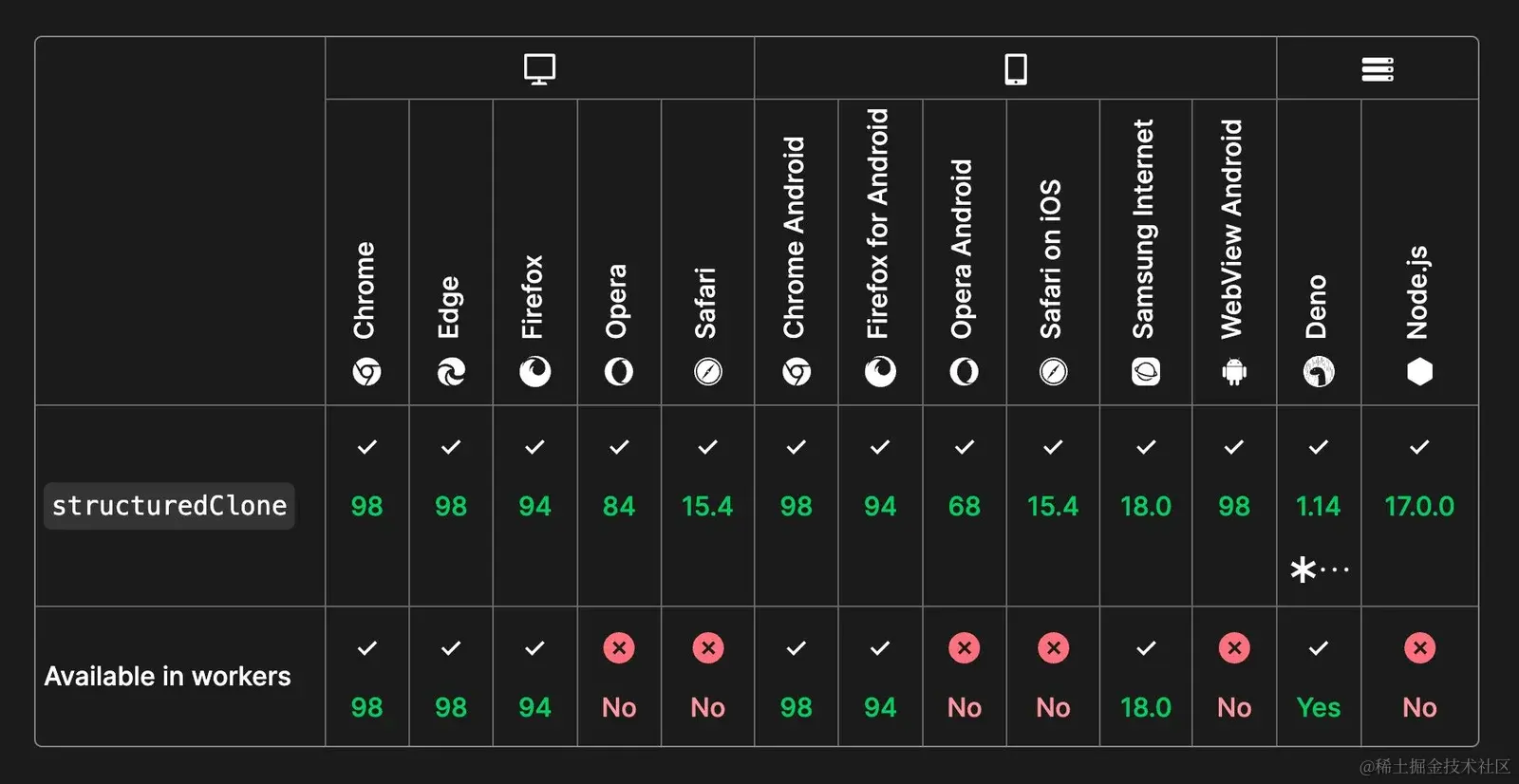
Task: Click the server stack icon header
Action: coord(1377,69)
